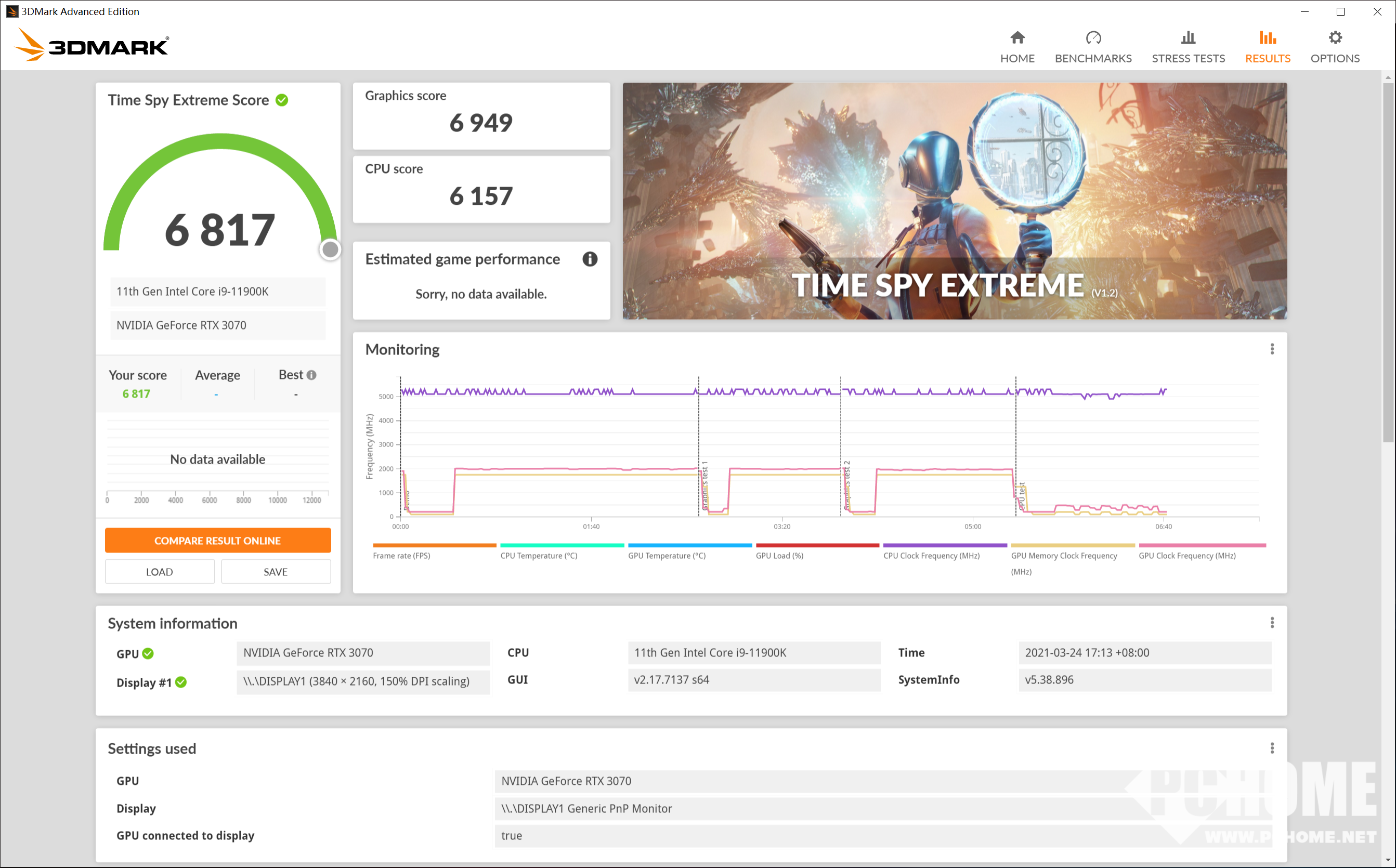This screenshot has height=868, width=1396.
Task: Click the Load button
Action: (160, 572)
